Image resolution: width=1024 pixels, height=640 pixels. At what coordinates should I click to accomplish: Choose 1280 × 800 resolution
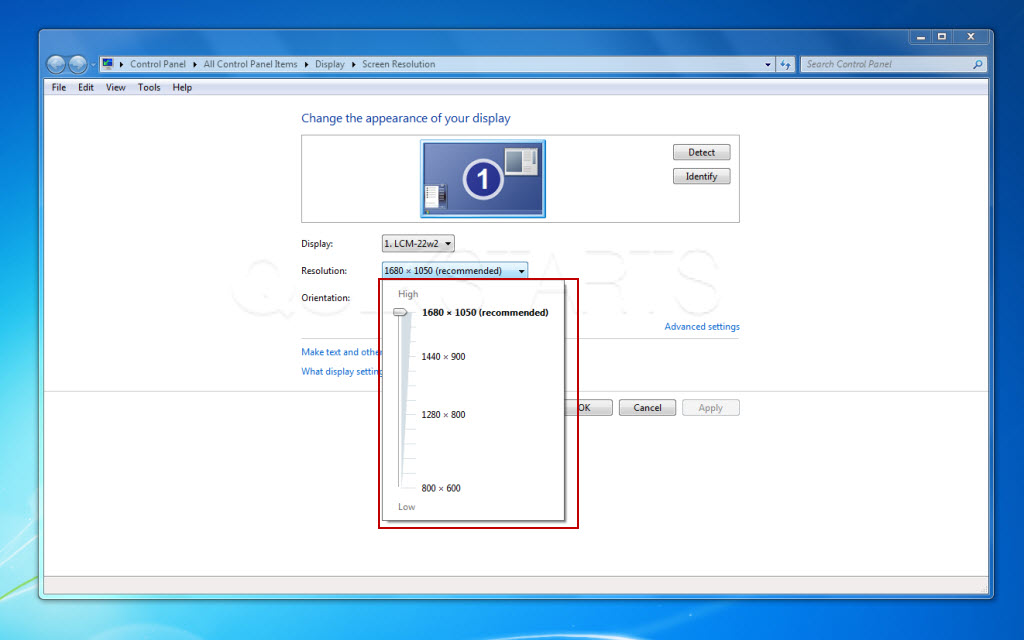[443, 415]
